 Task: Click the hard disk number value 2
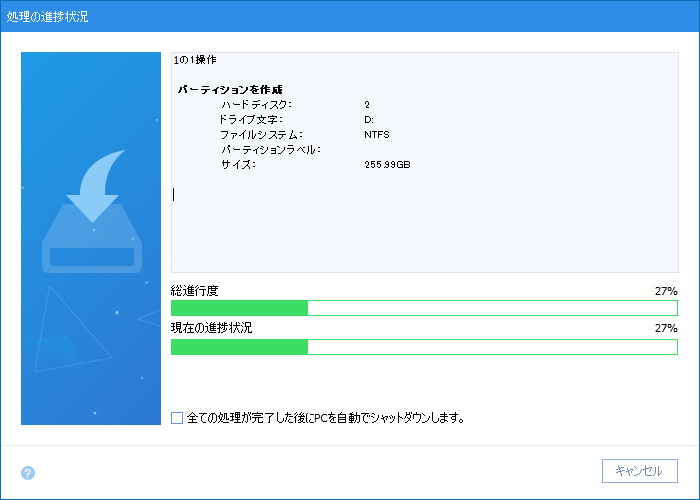tap(367, 105)
